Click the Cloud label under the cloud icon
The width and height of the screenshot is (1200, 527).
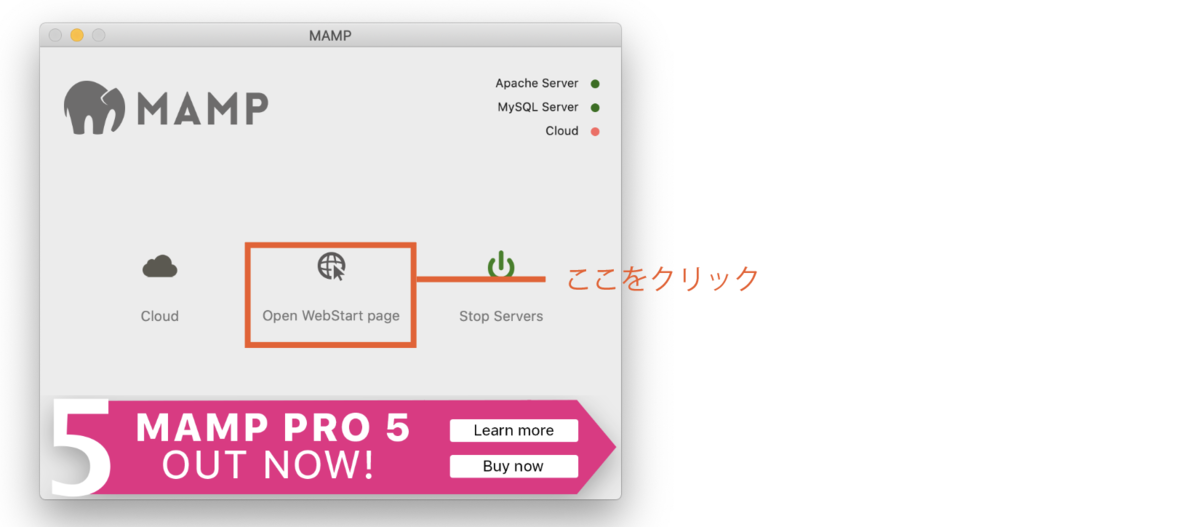[160, 316]
